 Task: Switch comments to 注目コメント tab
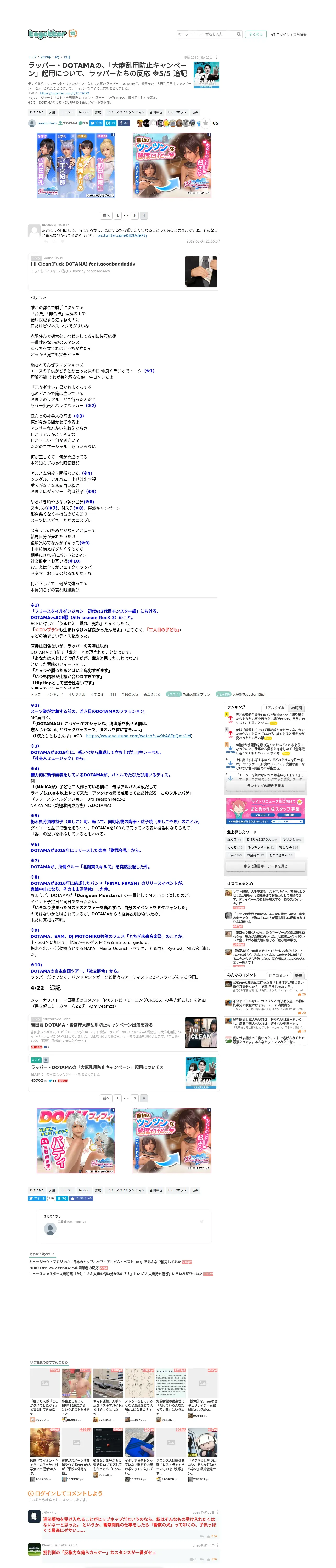(x=279, y=976)
